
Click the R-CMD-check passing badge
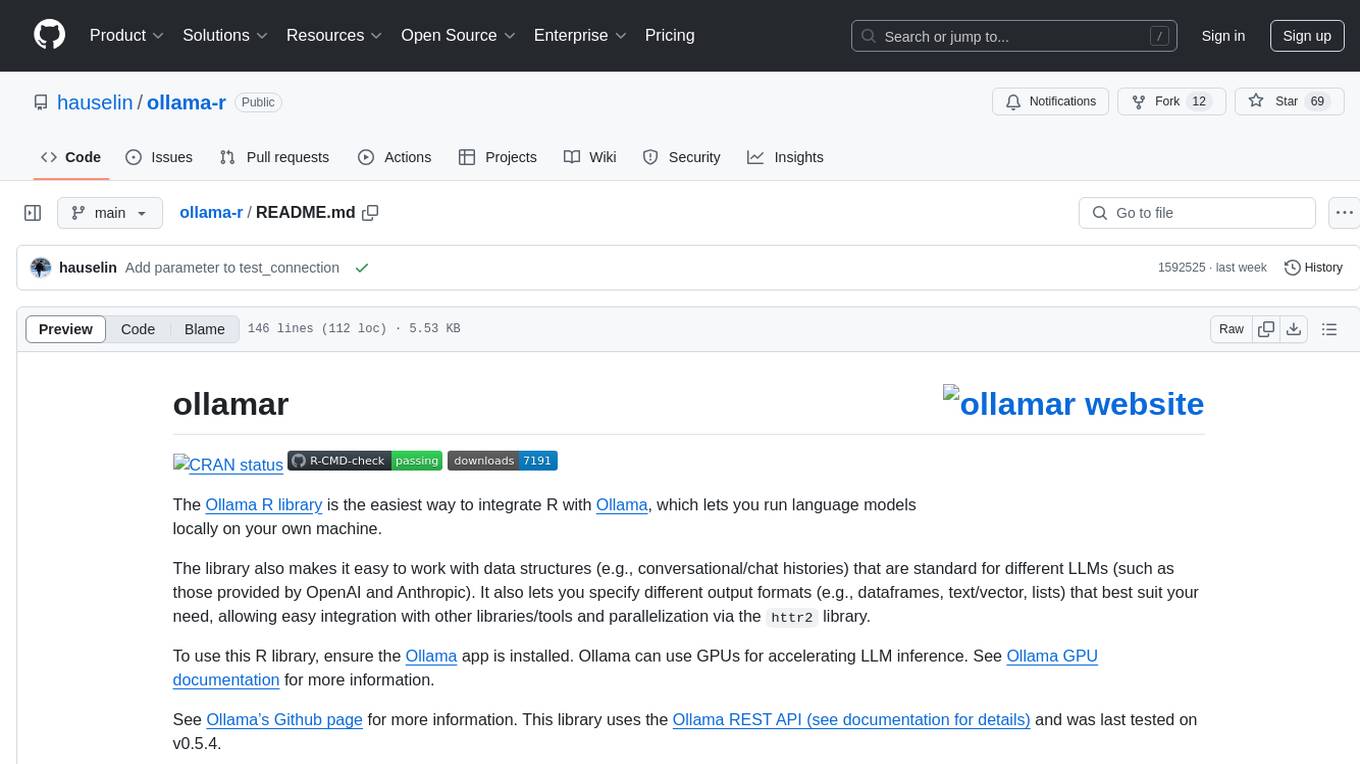click(x=365, y=461)
